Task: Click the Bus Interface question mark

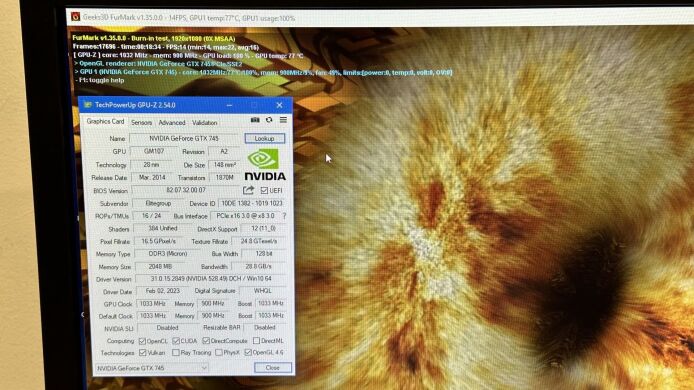Action: (284, 216)
